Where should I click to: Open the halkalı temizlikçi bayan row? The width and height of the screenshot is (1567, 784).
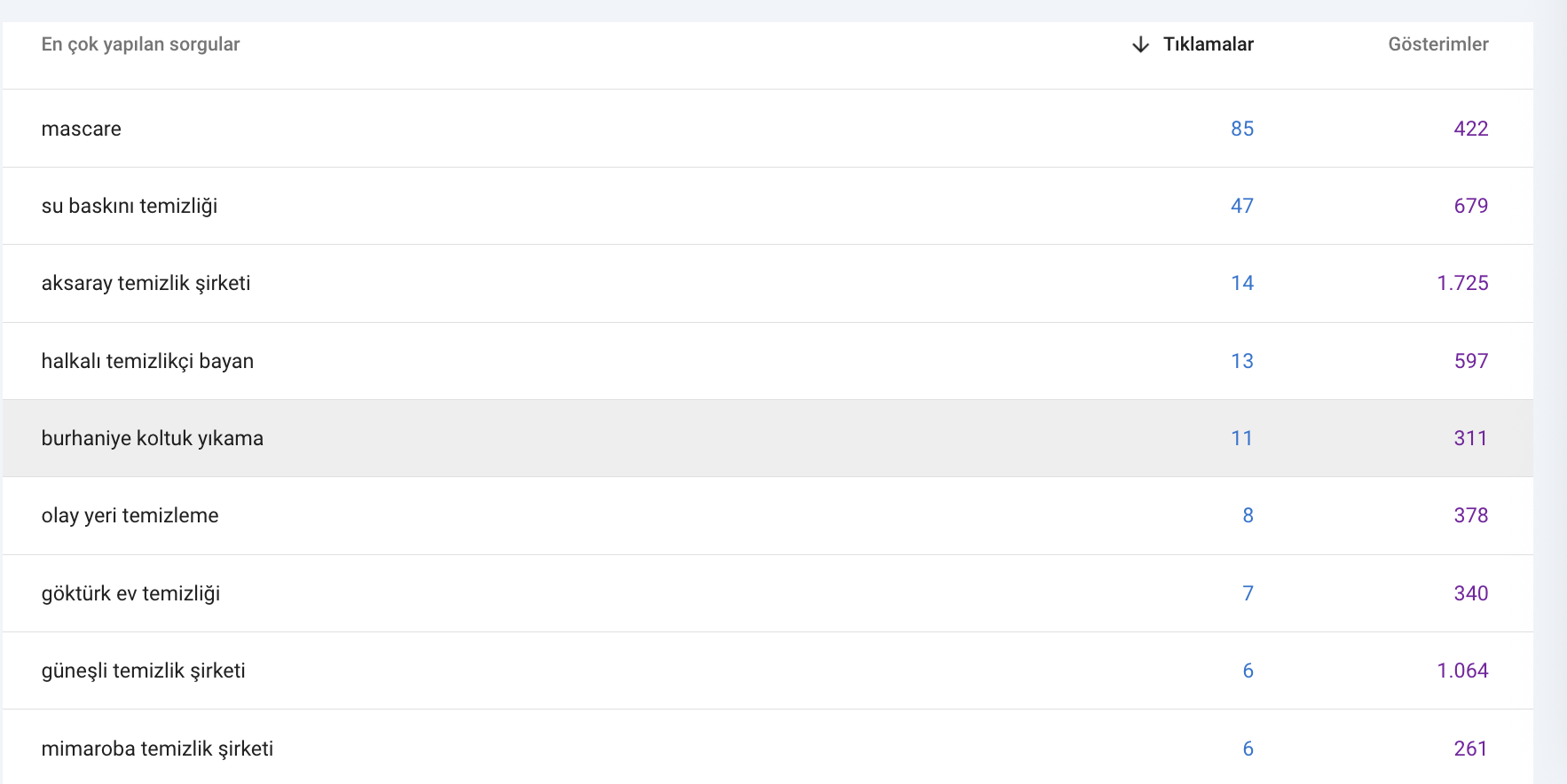pos(768,361)
